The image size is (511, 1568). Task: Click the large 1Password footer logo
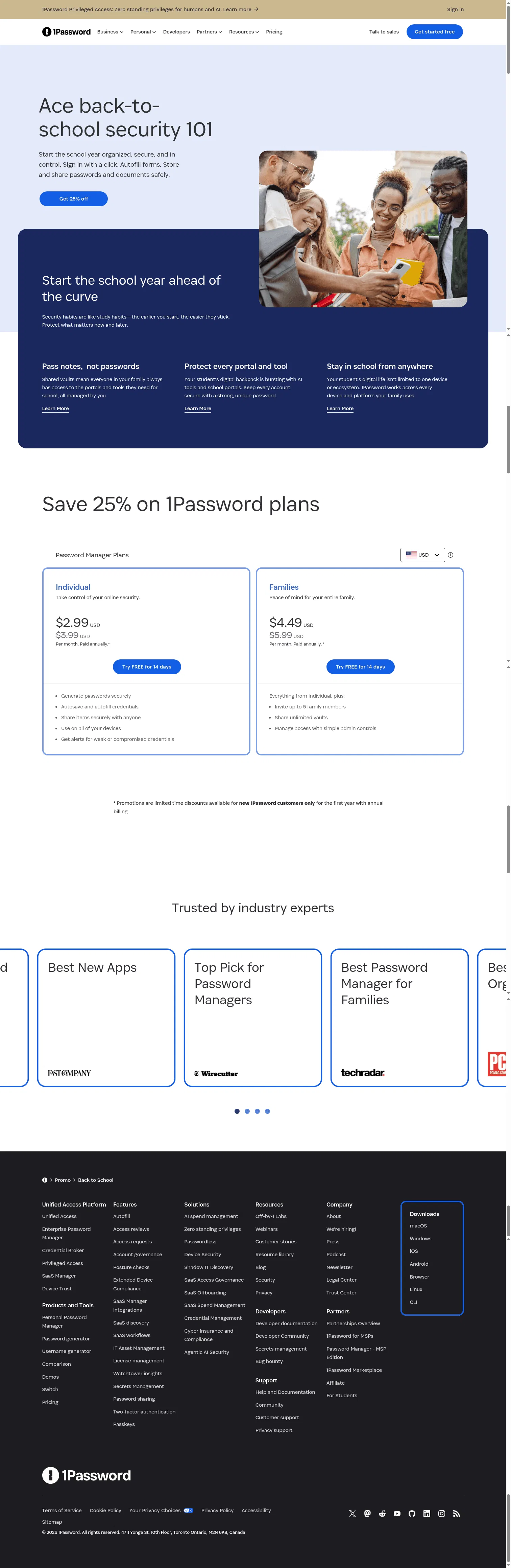tap(87, 1475)
